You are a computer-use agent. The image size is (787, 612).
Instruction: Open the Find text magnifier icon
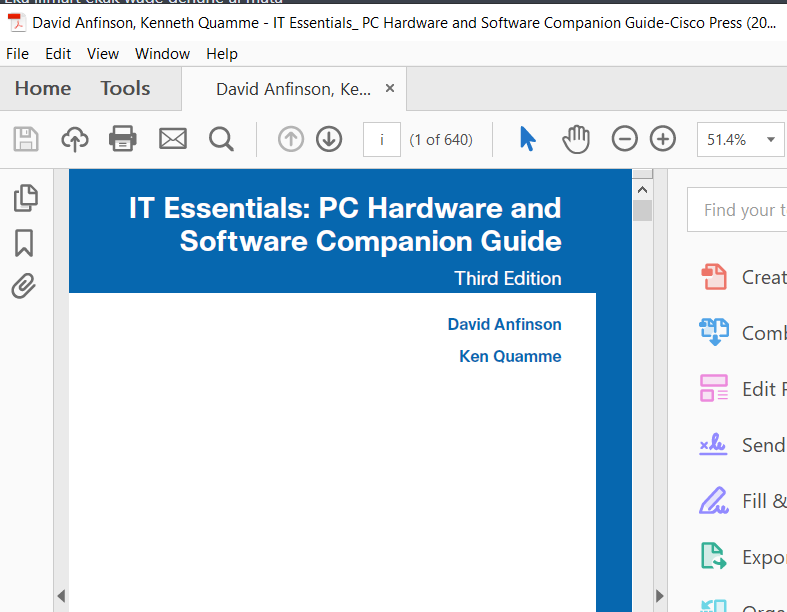pyautogui.click(x=221, y=139)
